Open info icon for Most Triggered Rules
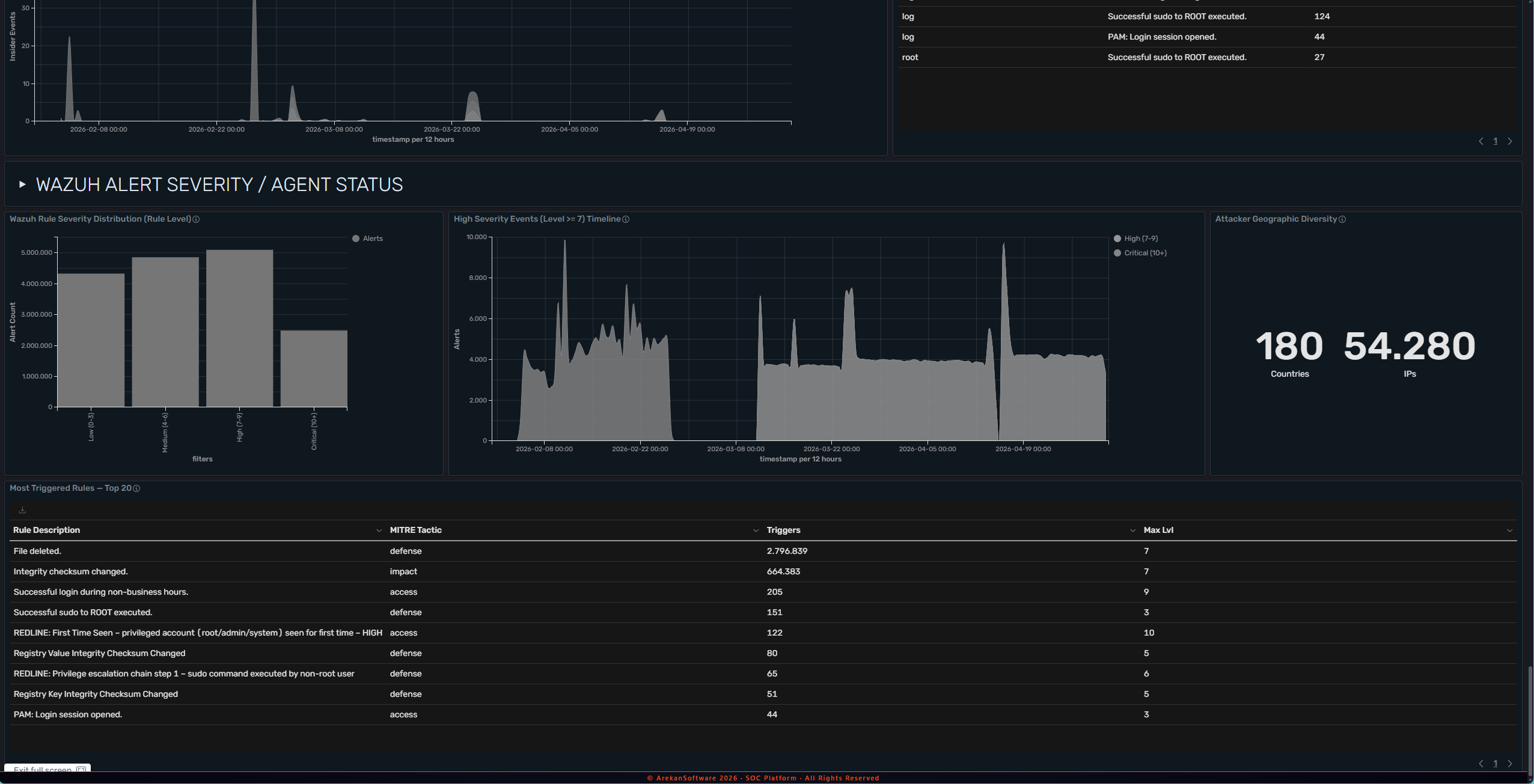1534x784 pixels. click(x=136, y=488)
